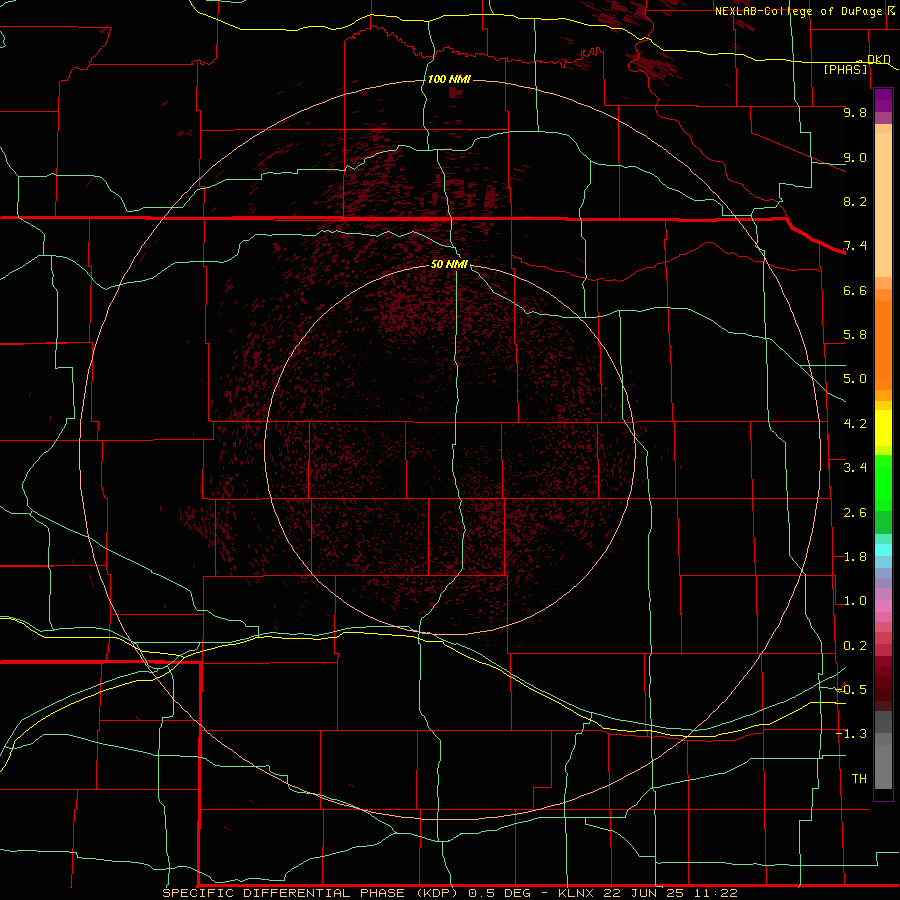
Task: Pick the bright green band of the scale
Action: (883, 483)
